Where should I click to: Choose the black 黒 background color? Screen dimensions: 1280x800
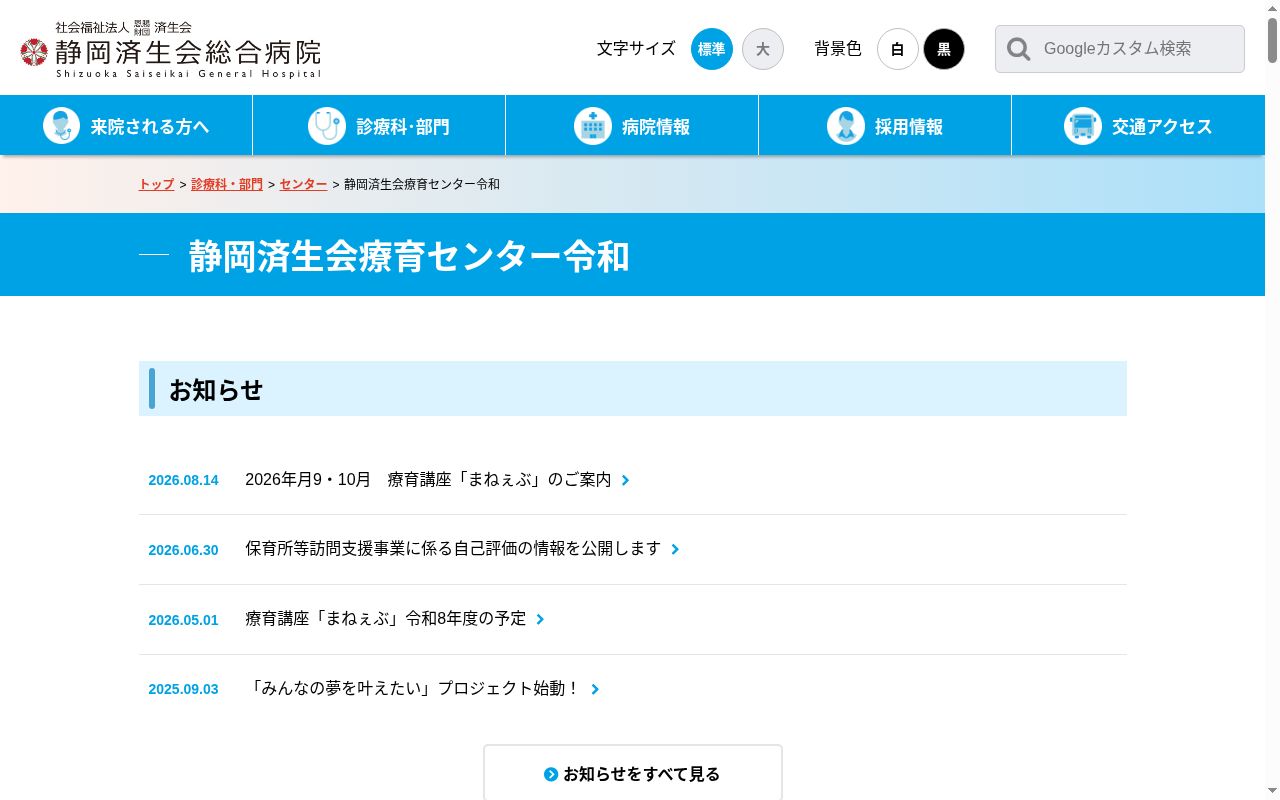(944, 49)
